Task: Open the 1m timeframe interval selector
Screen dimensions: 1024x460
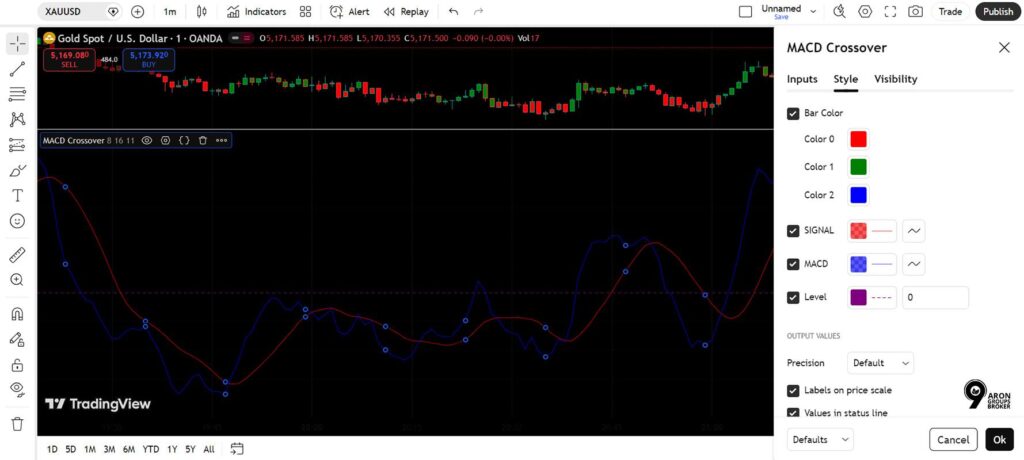Action: point(170,12)
